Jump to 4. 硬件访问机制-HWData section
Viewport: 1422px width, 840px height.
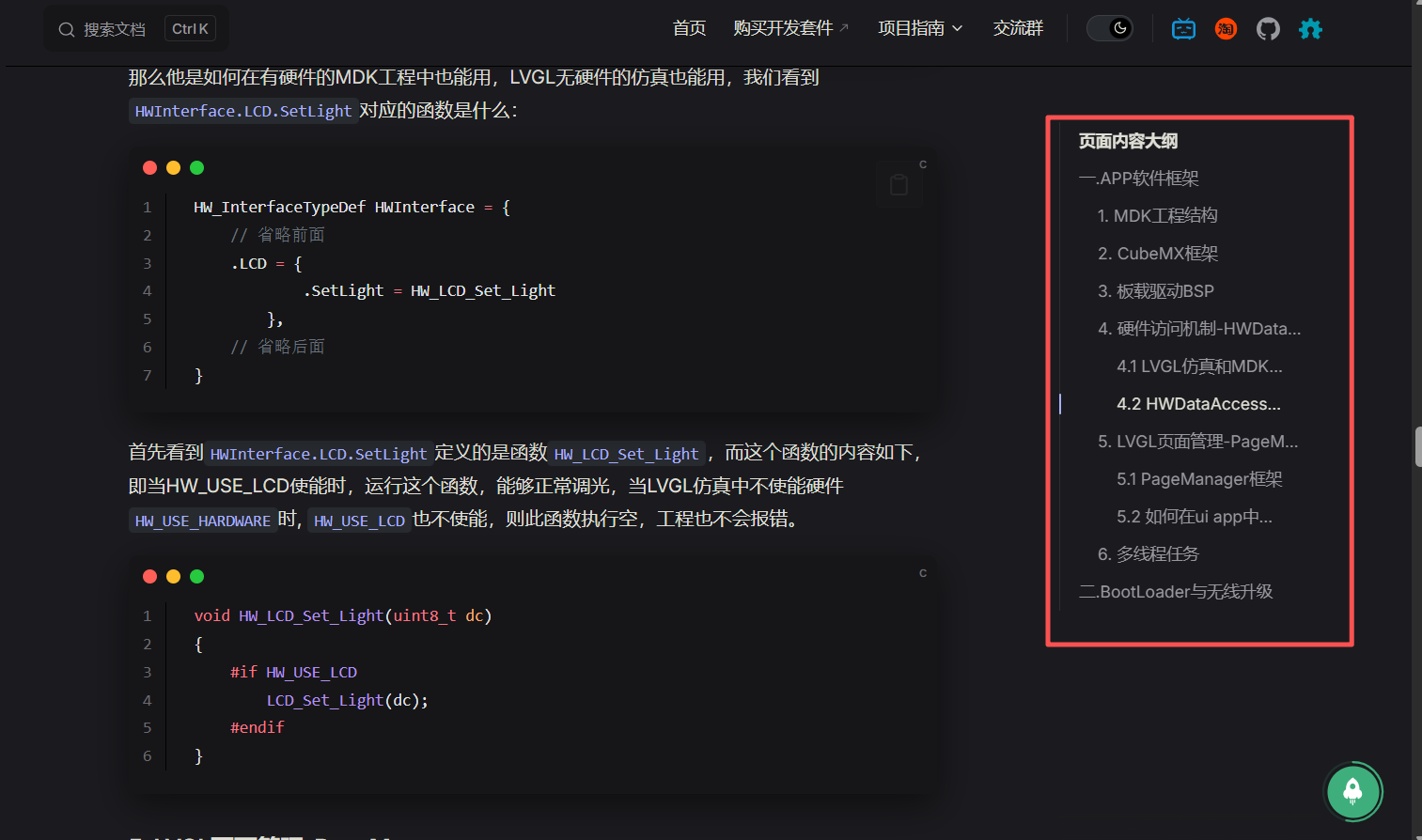pos(1199,329)
